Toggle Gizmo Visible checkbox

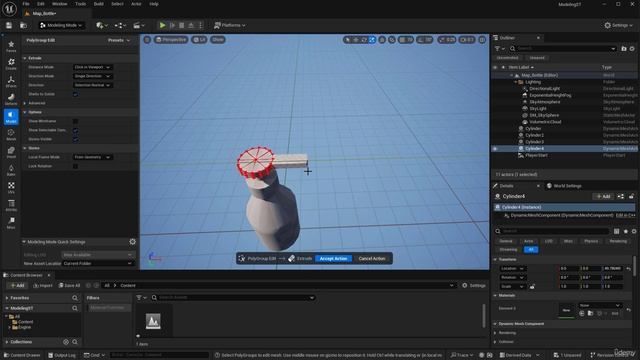tap(76, 139)
